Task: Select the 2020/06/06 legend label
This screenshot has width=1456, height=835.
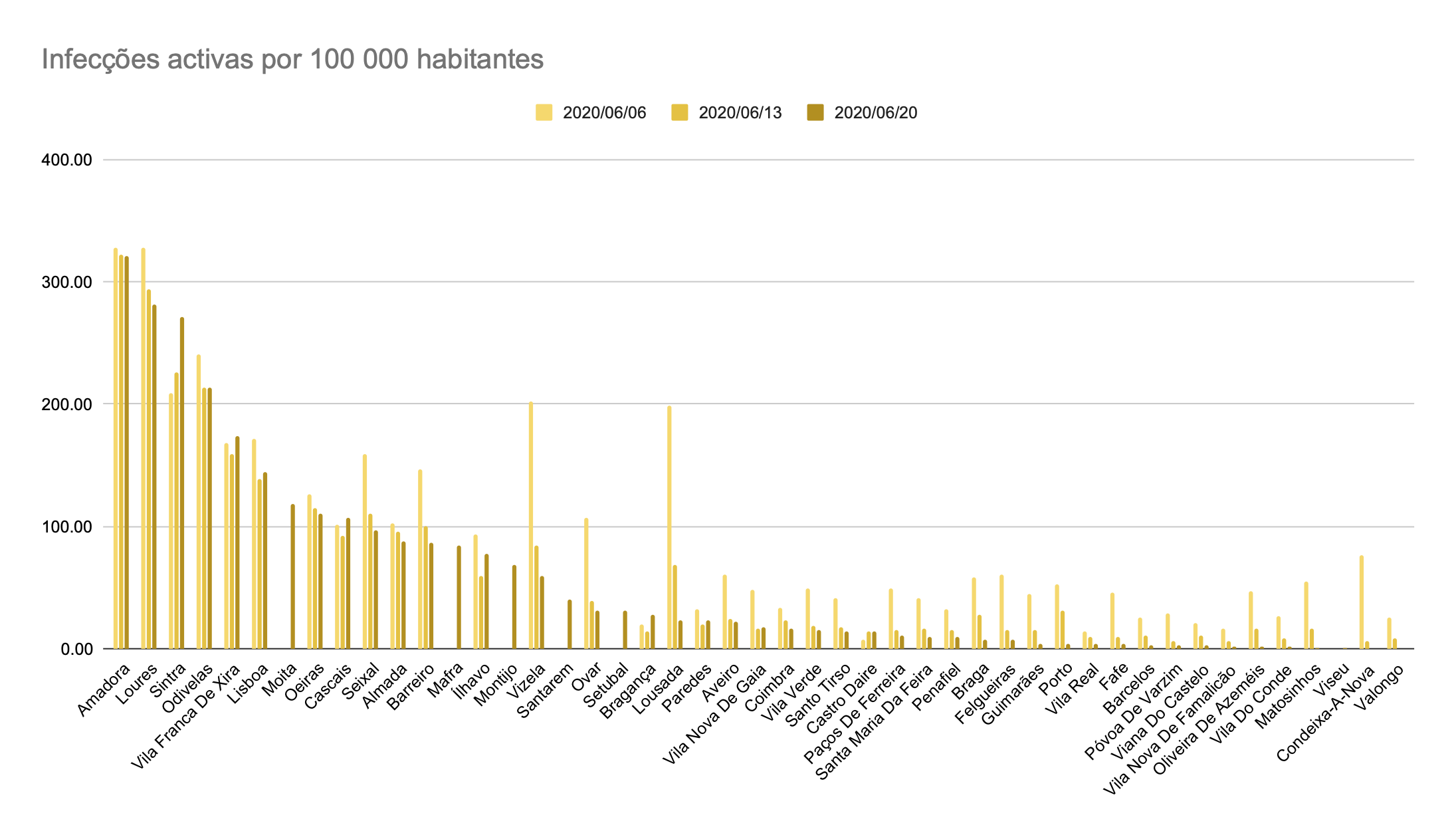Action: tap(604, 113)
